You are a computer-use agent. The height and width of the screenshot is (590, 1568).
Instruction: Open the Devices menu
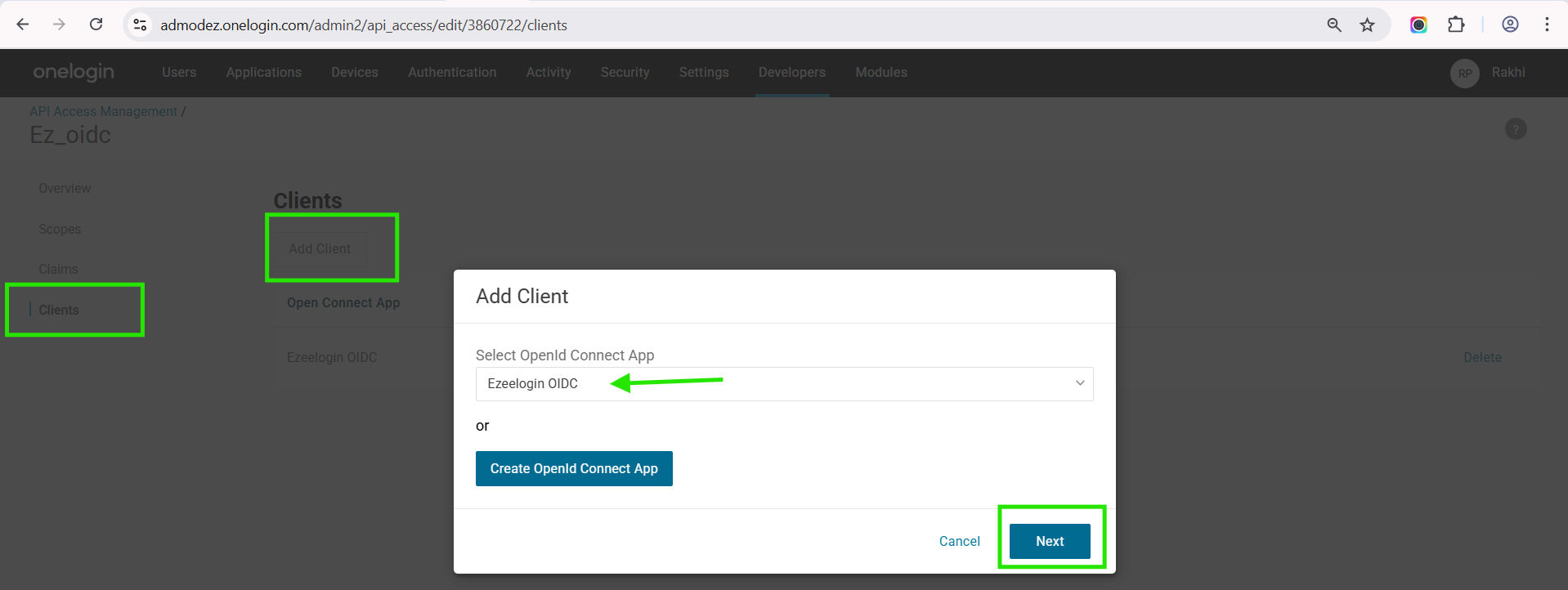tap(355, 72)
